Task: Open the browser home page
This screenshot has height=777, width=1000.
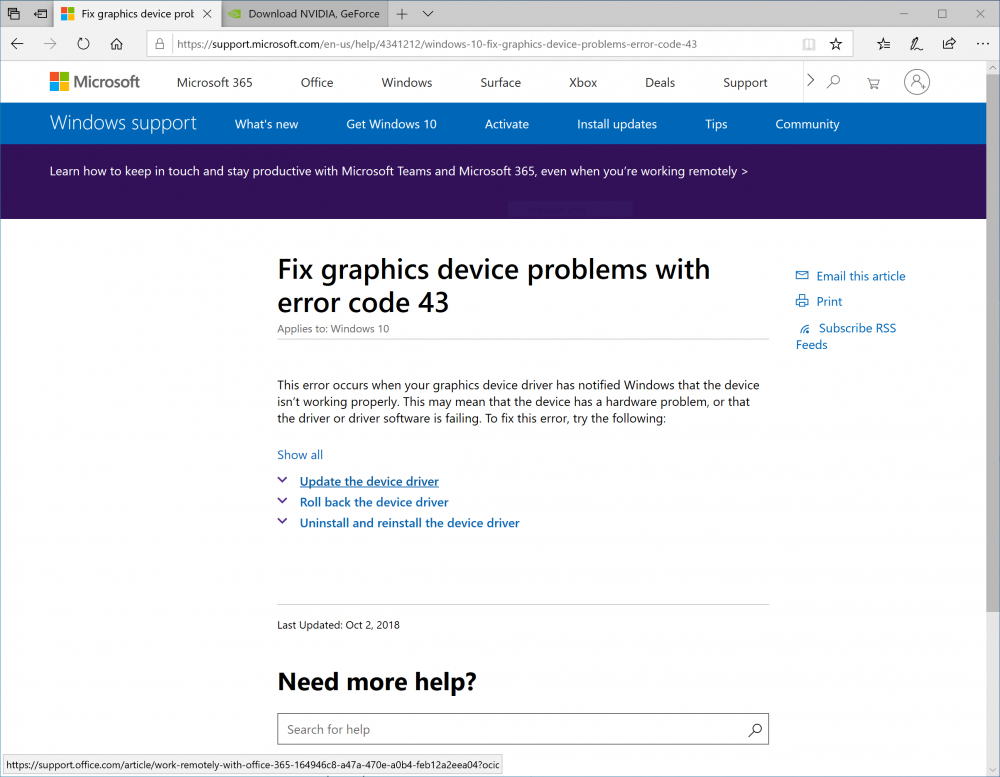Action: (116, 44)
